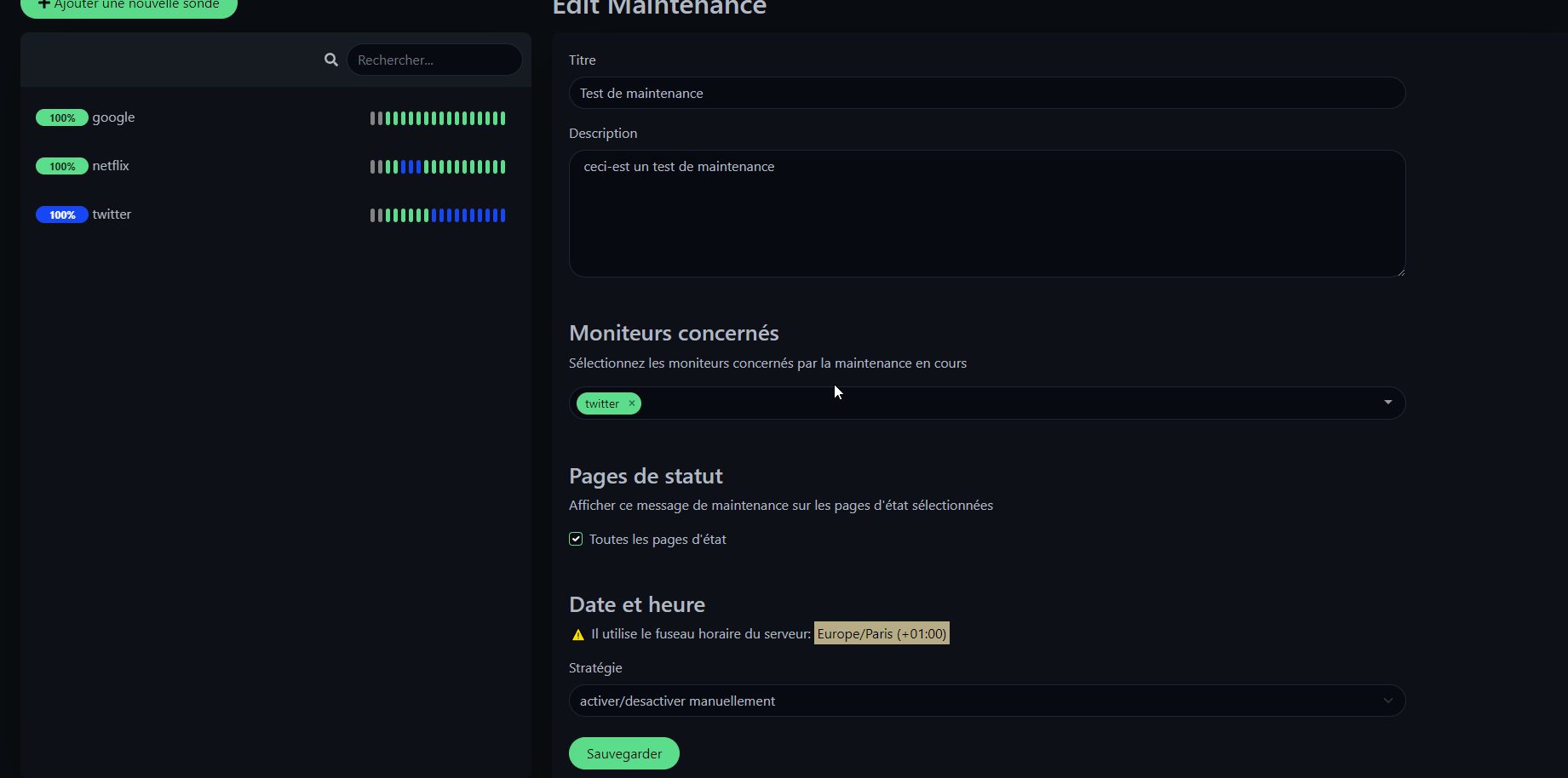Focus the Rechercher search field

[x=434, y=60]
